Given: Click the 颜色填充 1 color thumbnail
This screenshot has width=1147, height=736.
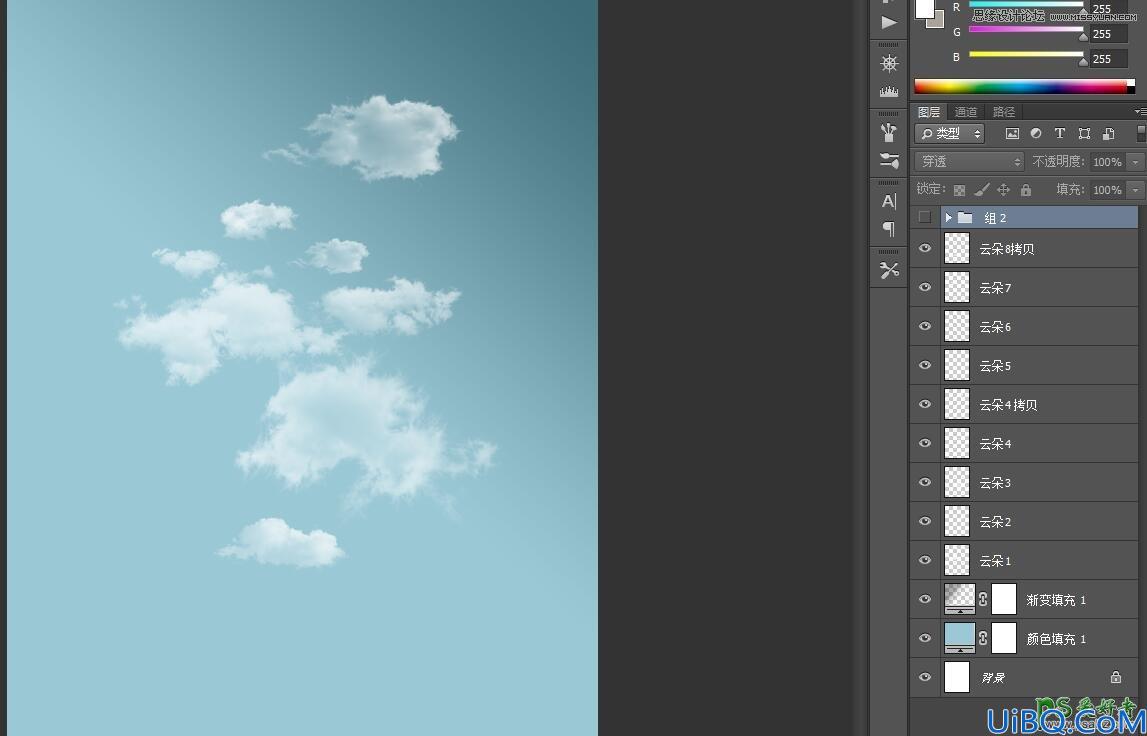Looking at the screenshot, I should pyautogui.click(x=960, y=637).
